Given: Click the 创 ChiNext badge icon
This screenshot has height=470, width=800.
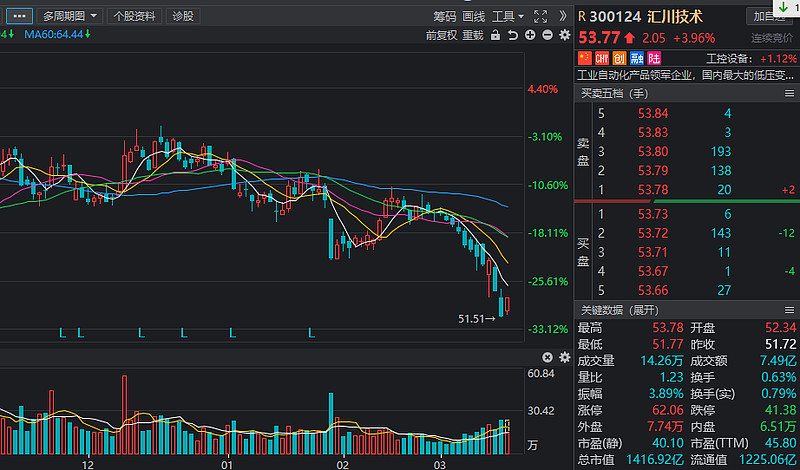Looking at the screenshot, I should [x=619, y=59].
